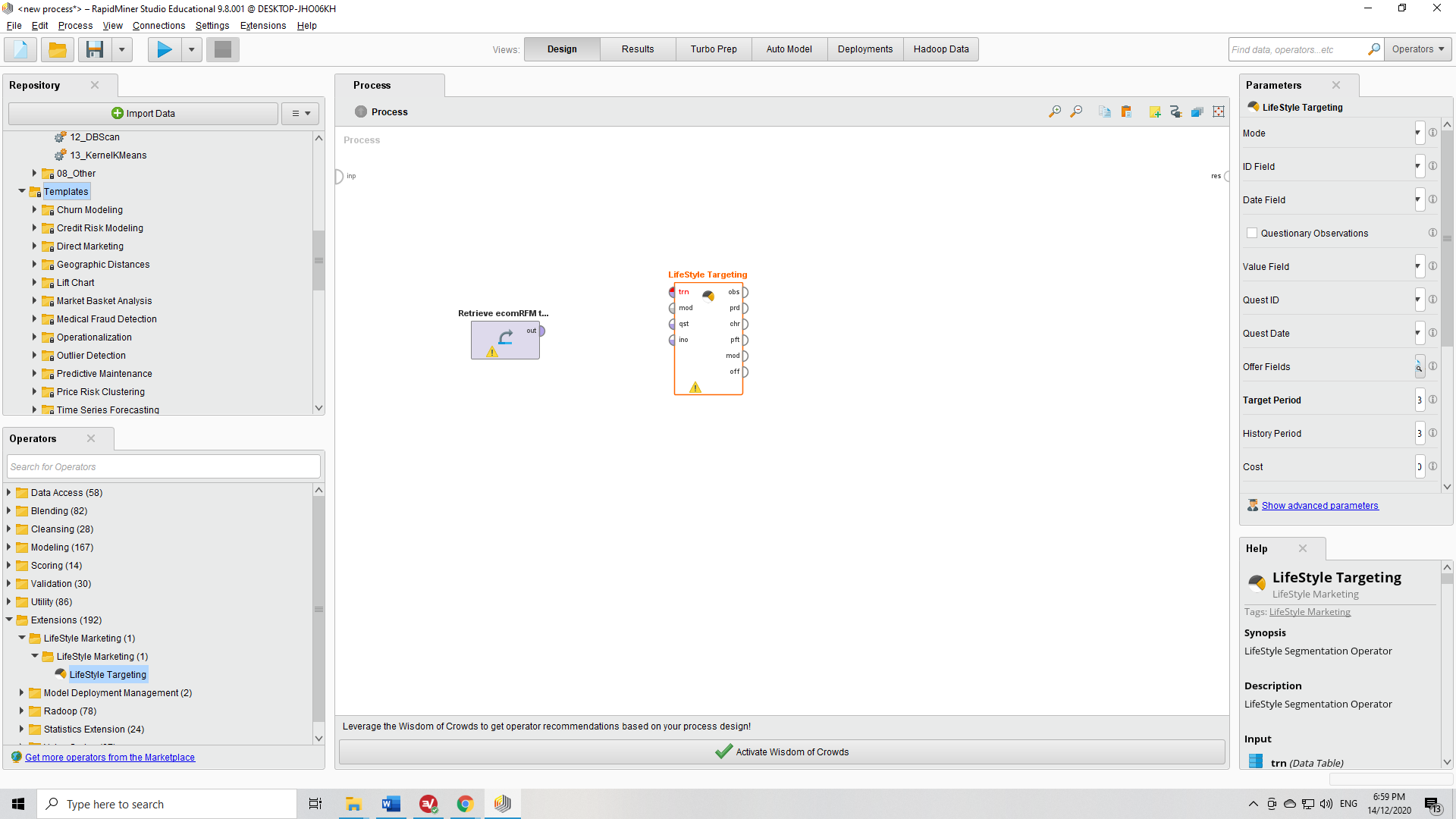The width and height of the screenshot is (1456, 819).
Task: Switch to the Turbo Prep view
Action: tap(714, 49)
